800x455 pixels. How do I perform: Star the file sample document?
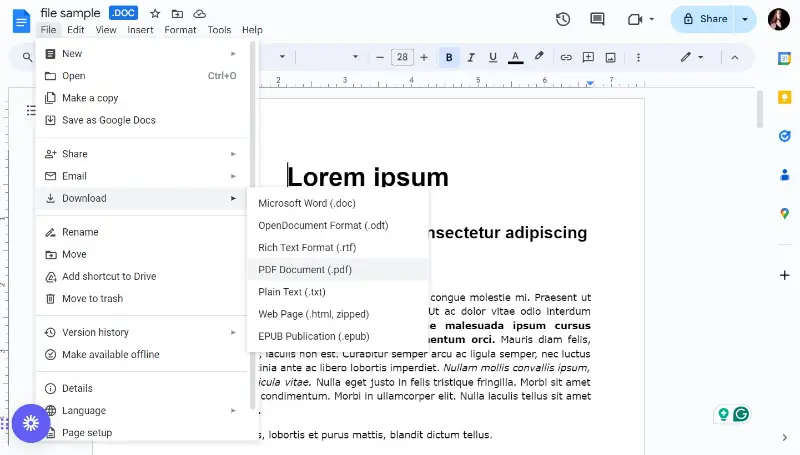(155, 14)
